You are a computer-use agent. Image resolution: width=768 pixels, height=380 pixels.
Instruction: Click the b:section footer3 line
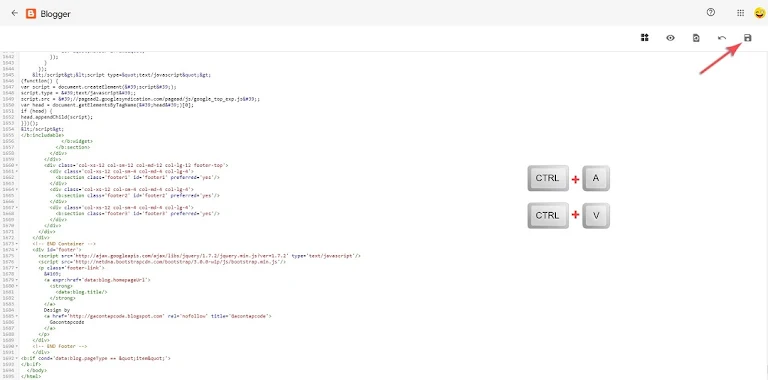click(x=137, y=214)
